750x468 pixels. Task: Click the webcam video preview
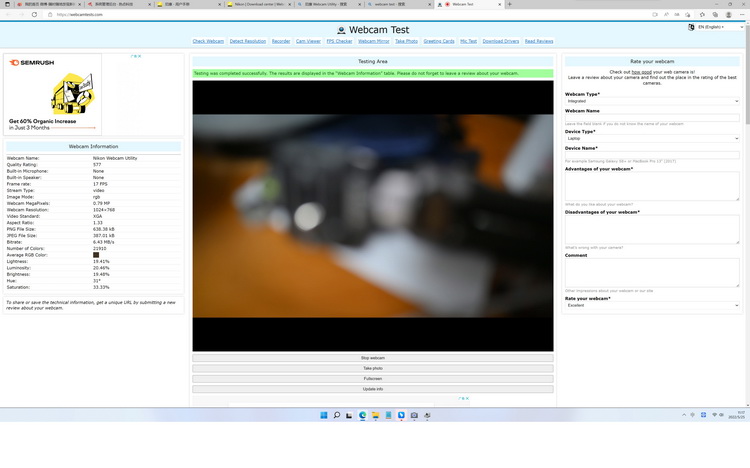373,216
